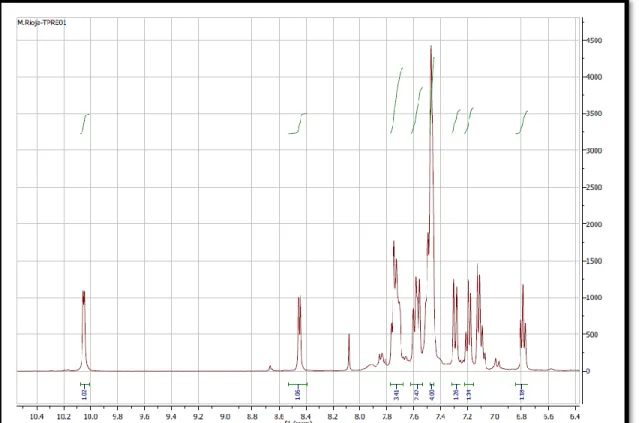Image resolution: width=639 pixels, height=423 pixels.
Task: Click the peak top near 10.05 ppm
Action: 84,293
